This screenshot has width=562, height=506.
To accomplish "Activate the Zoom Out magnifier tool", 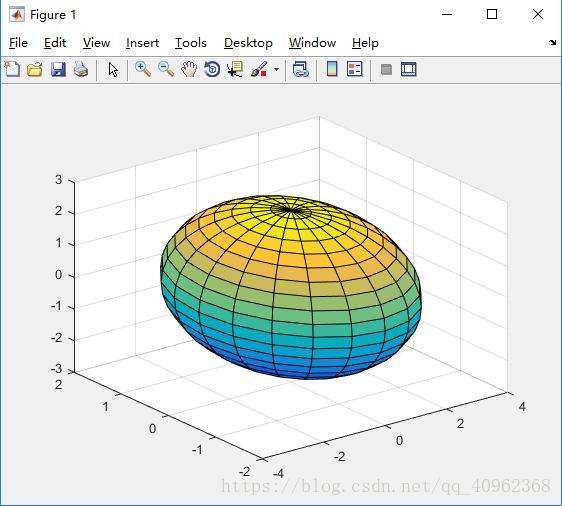I will 166,69.
